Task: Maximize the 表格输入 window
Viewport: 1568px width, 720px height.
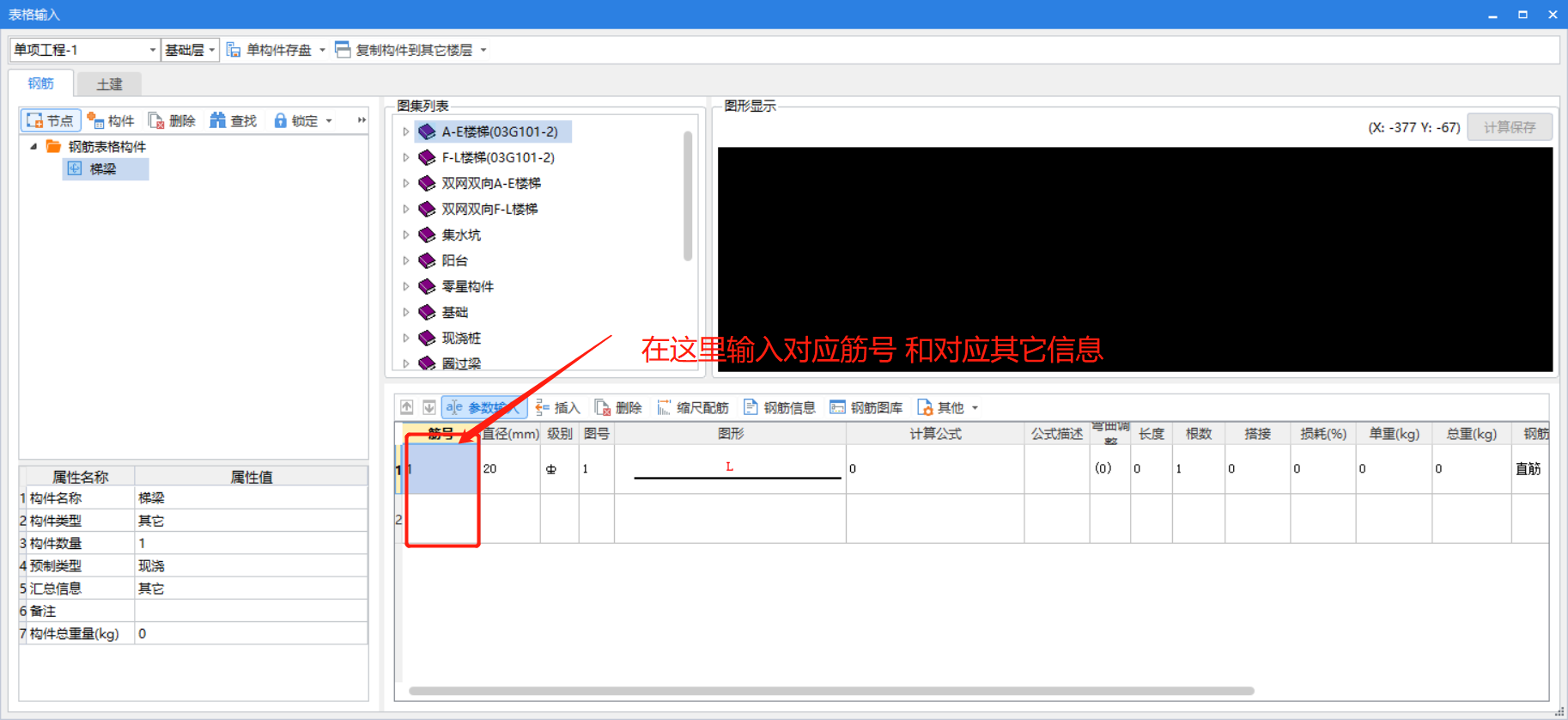Action: pos(1522,15)
